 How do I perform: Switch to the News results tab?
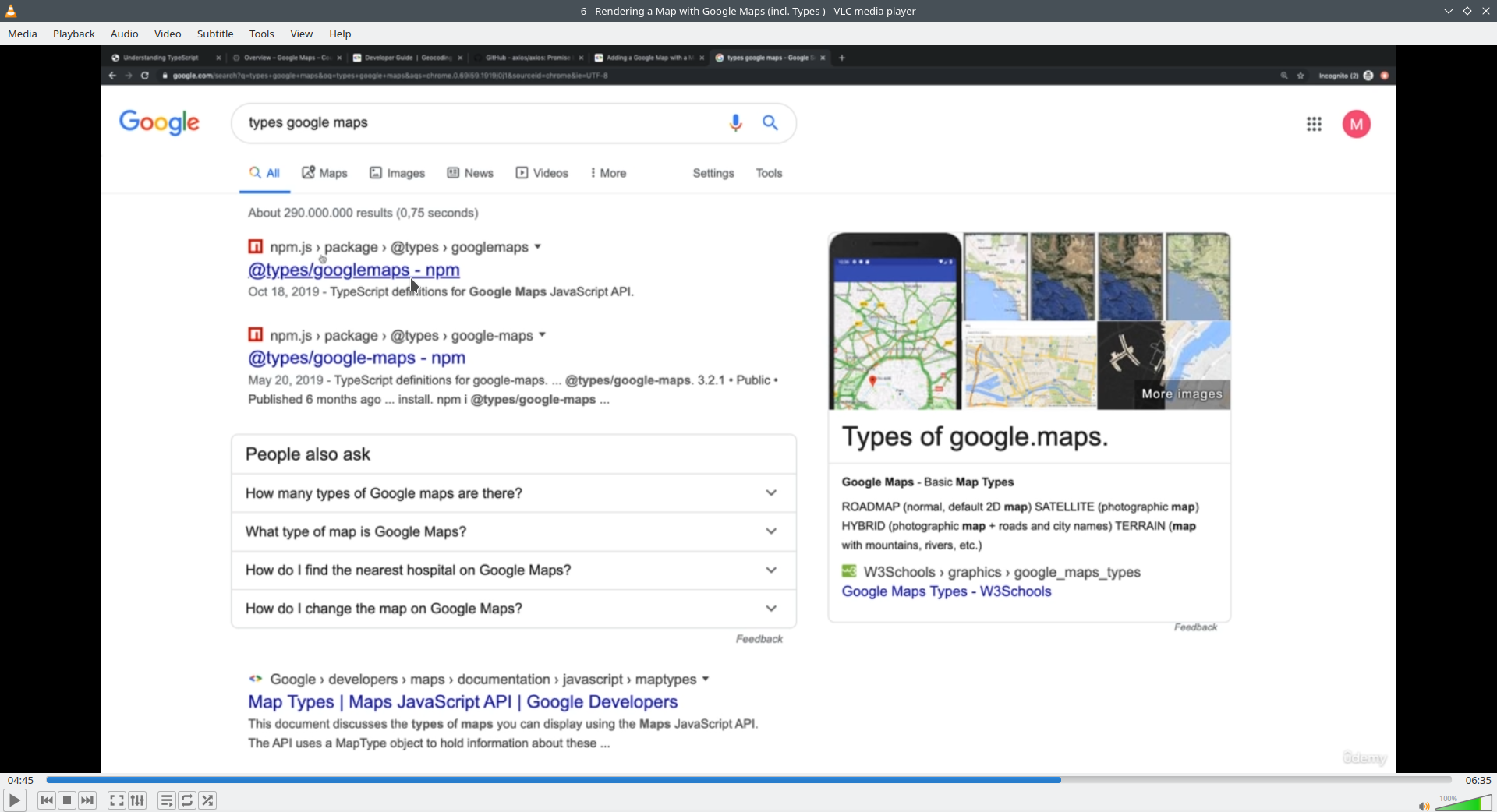pyautogui.click(x=470, y=173)
